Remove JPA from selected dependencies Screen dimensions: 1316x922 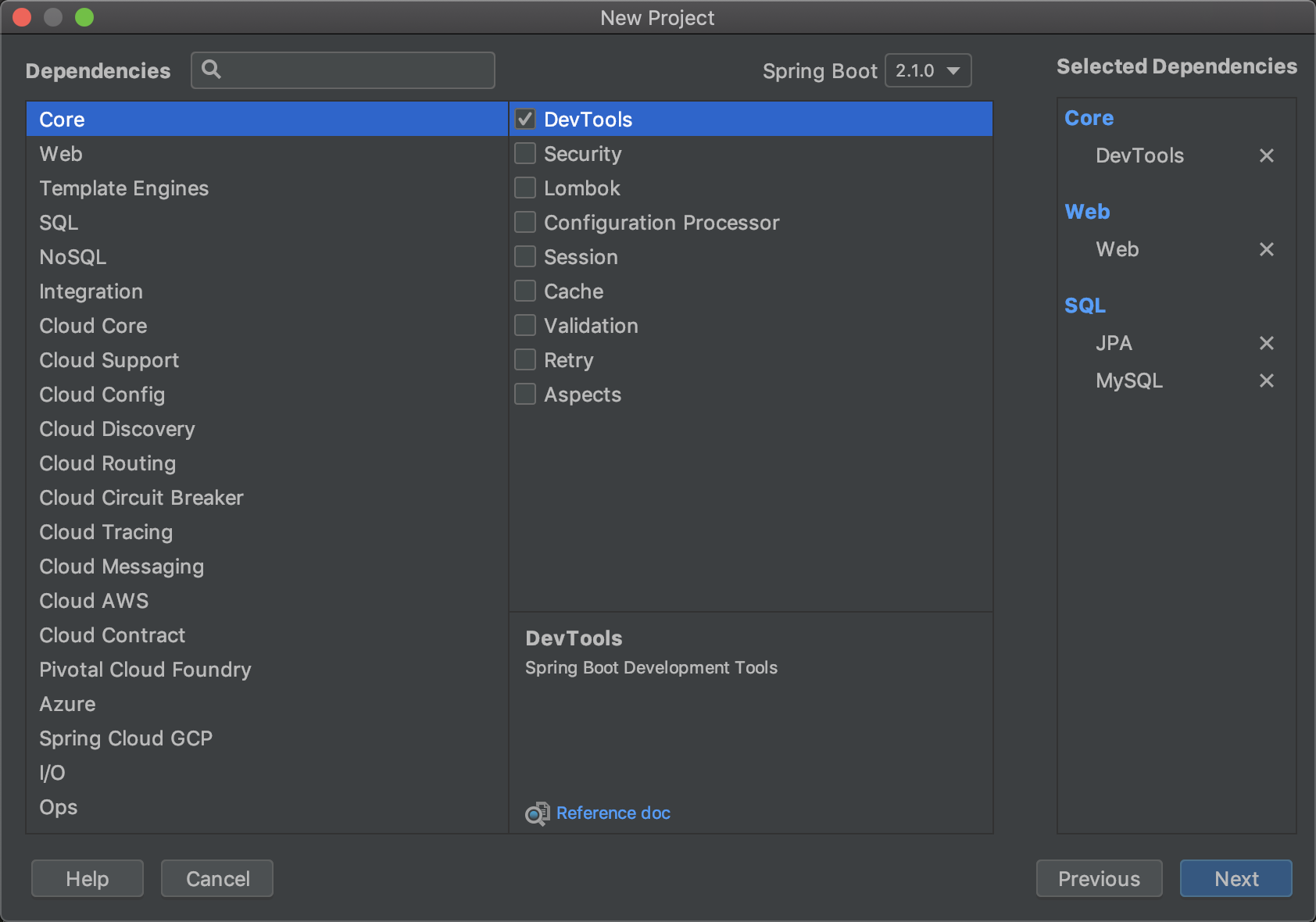point(1267,343)
